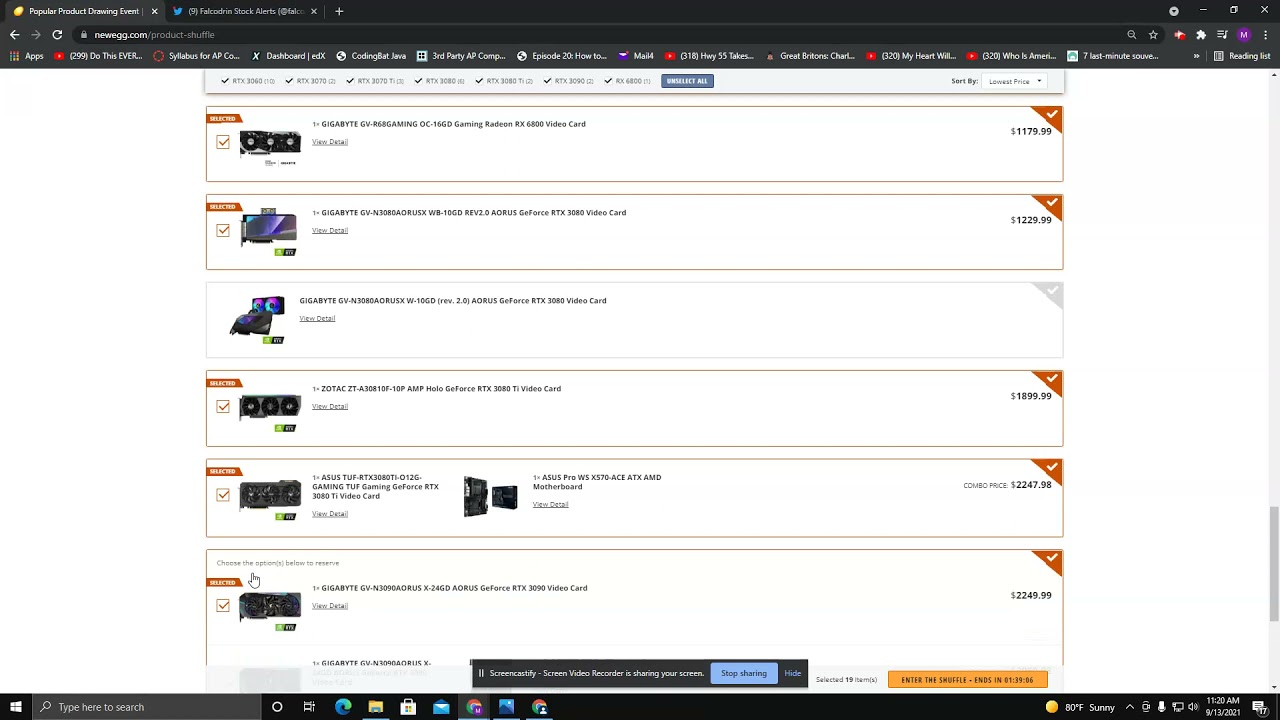Close the Popular Product Drawing Event tab
The height and width of the screenshot is (720, 1280).
(x=154, y=11)
